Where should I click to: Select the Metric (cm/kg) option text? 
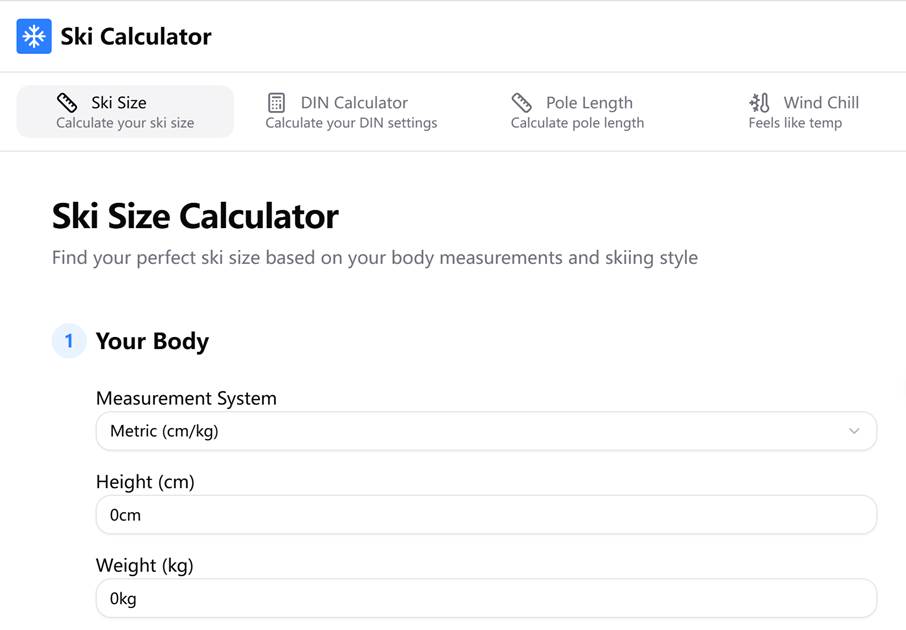pos(164,431)
